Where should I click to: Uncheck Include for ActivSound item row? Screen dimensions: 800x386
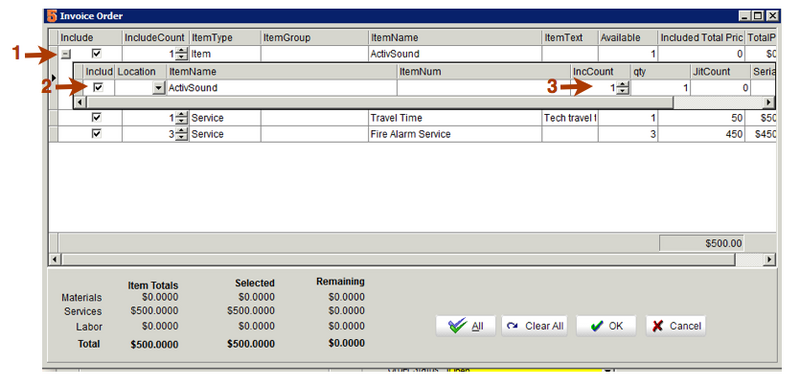[x=96, y=53]
